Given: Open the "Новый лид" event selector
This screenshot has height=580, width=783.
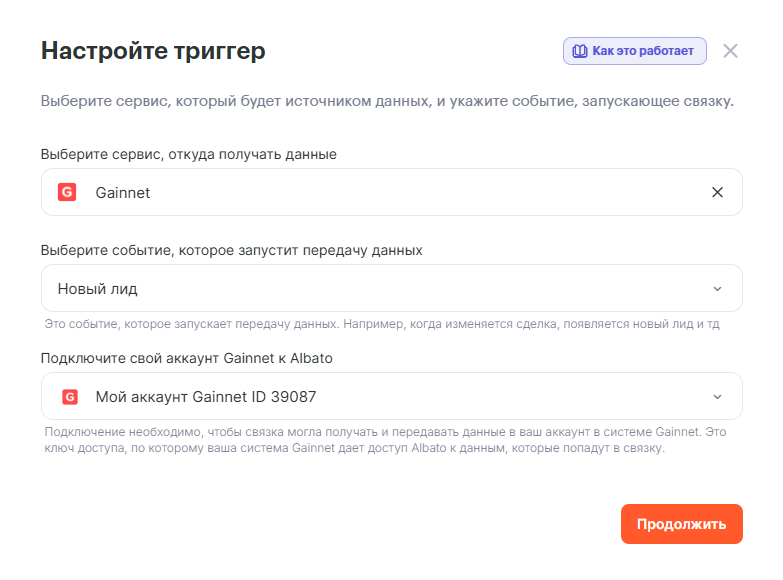Looking at the screenshot, I should click(x=391, y=289).
